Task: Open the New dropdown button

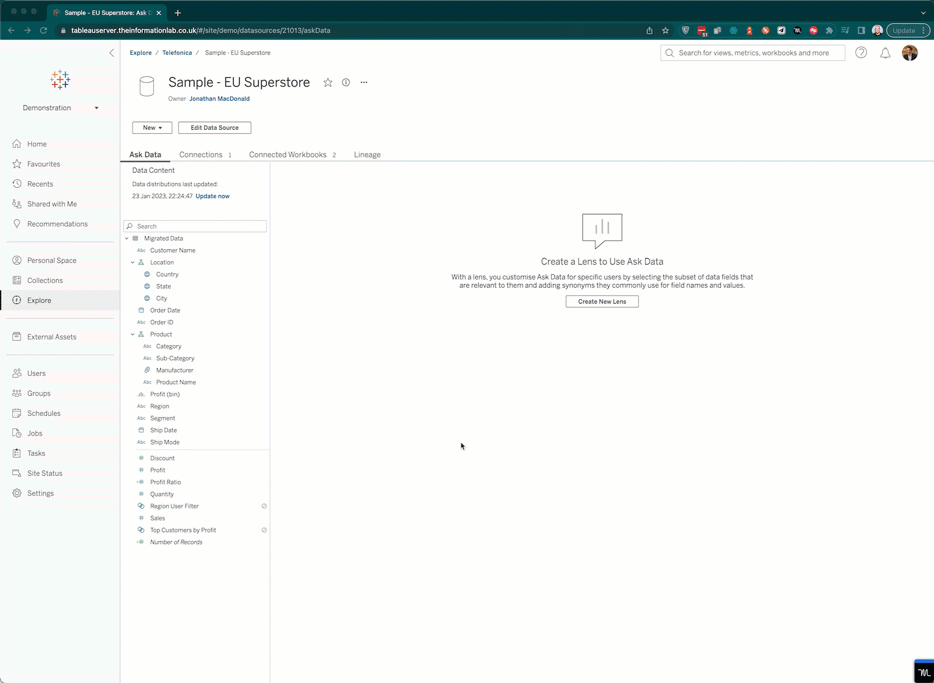Action: (x=152, y=127)
